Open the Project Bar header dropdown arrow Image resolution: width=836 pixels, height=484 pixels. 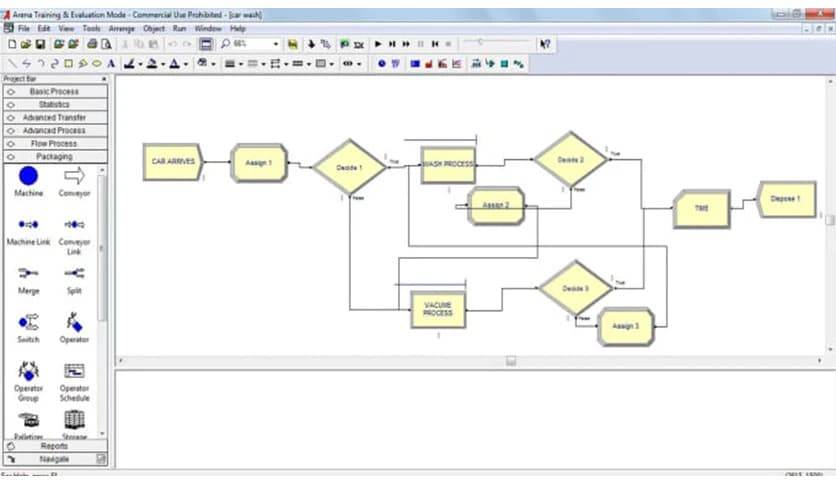coord(104,79)
